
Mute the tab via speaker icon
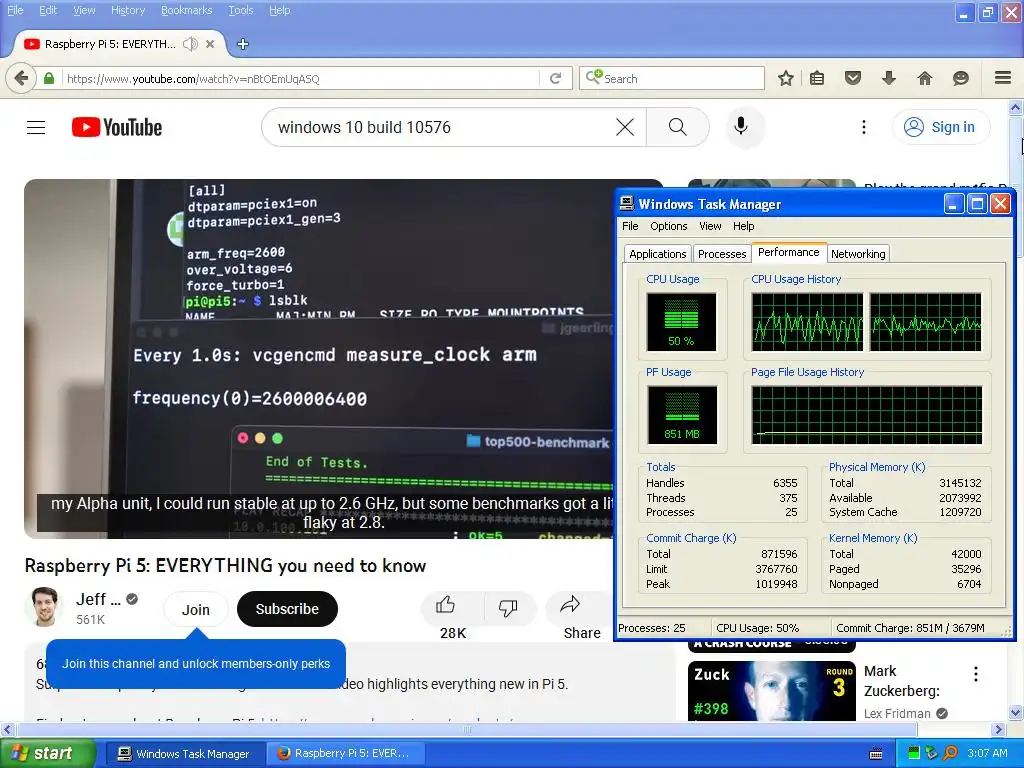(190, 44)
